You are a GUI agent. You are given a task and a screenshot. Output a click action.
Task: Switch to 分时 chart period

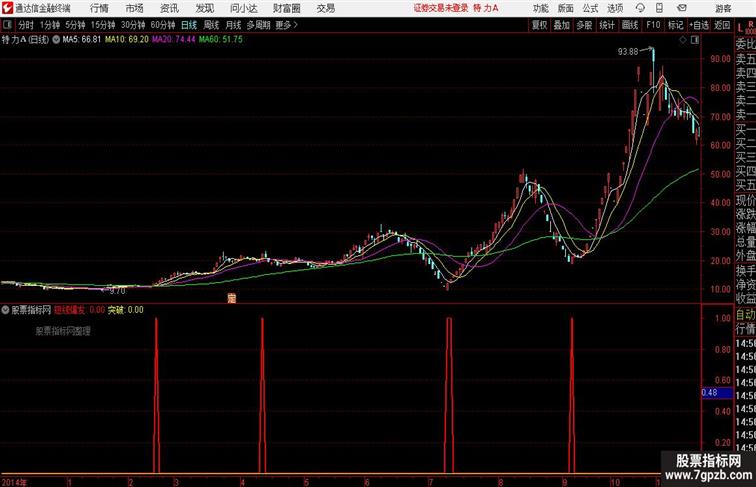point(26,25)
